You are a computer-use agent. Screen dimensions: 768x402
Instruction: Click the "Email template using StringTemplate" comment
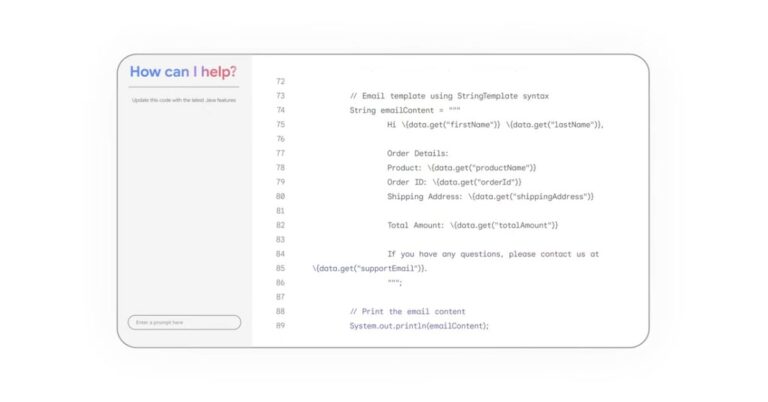(x=449, y=96)
